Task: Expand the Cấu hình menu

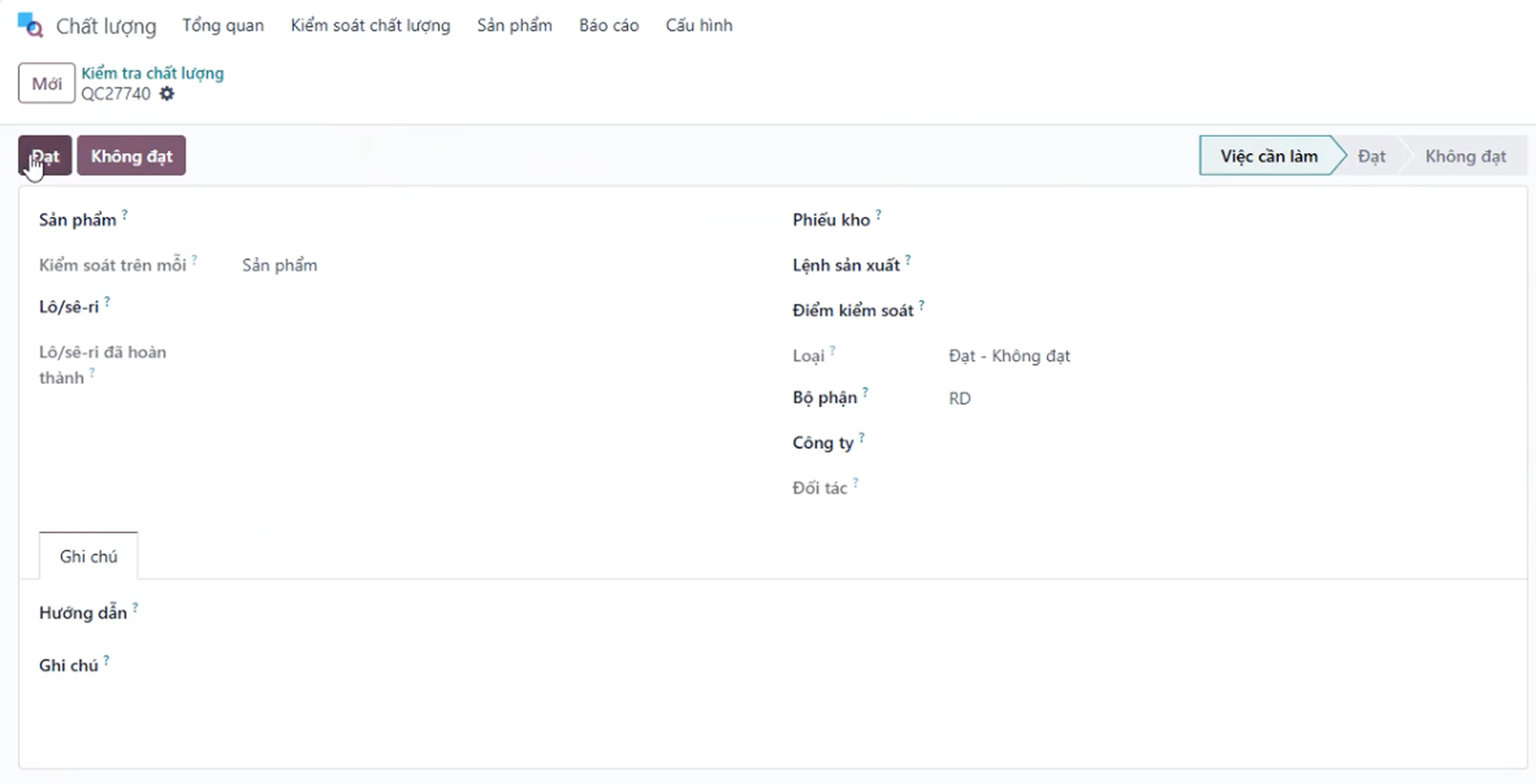Action: (x=698, y=26)
